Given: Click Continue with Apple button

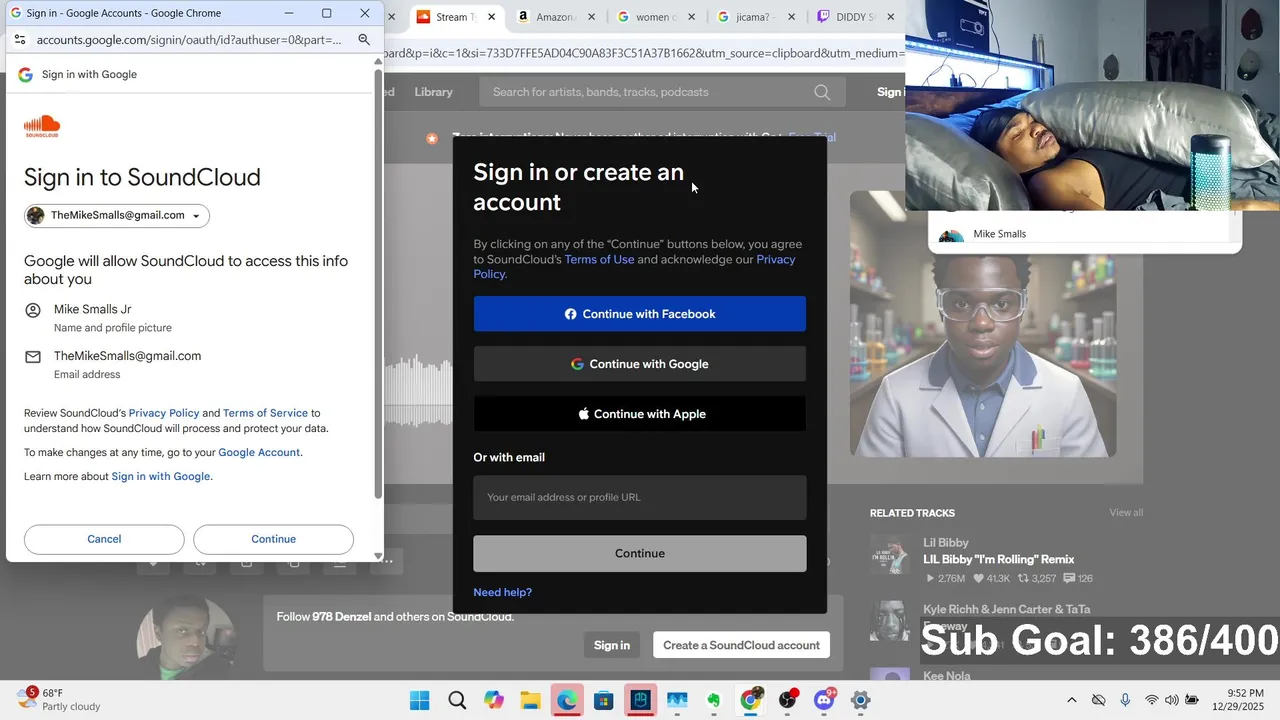Looking at the screenshot, I should coord(640,414).
